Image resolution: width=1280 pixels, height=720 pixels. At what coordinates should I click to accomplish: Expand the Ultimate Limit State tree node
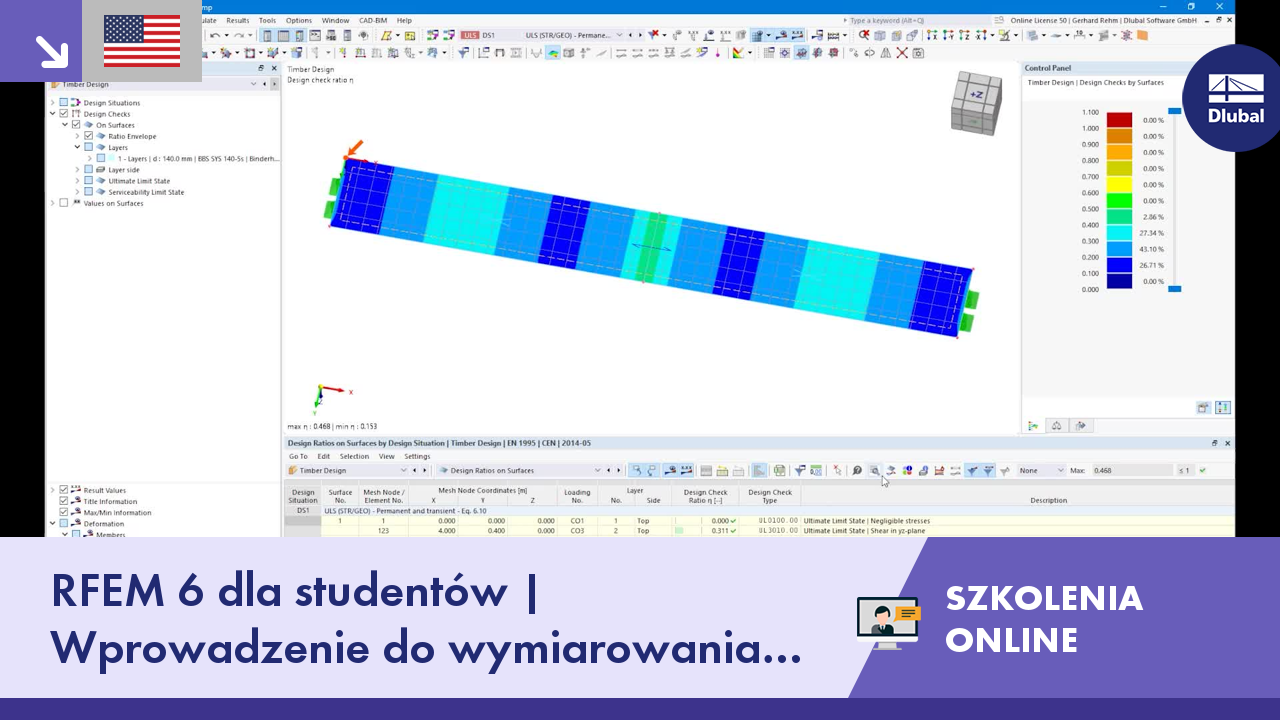(77, 181)
